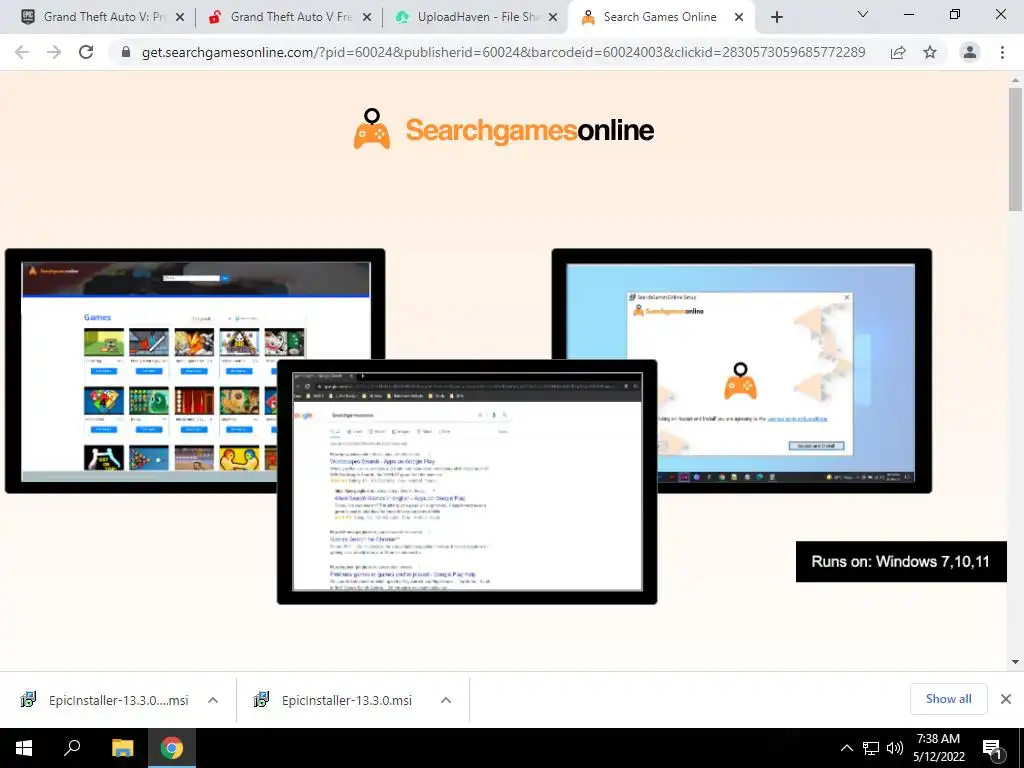The width and height of the screenshot is (1024, 768).
Task: Switch to the Grand Theft Auto V: Pr tab
Action: 95,17
